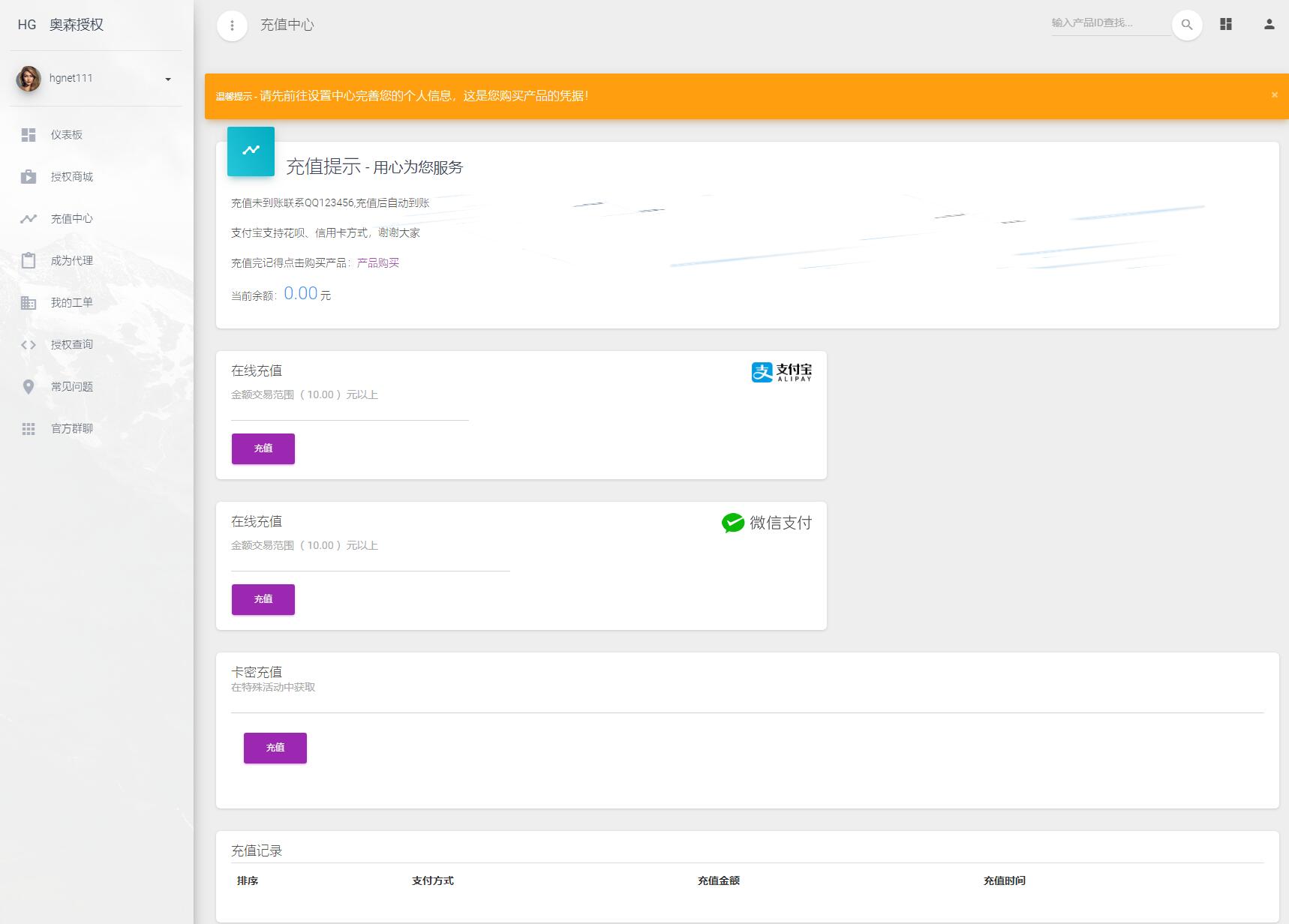Dismiss the orange warning banner
Viewport: 1289px width, 924px height.
1274,95
